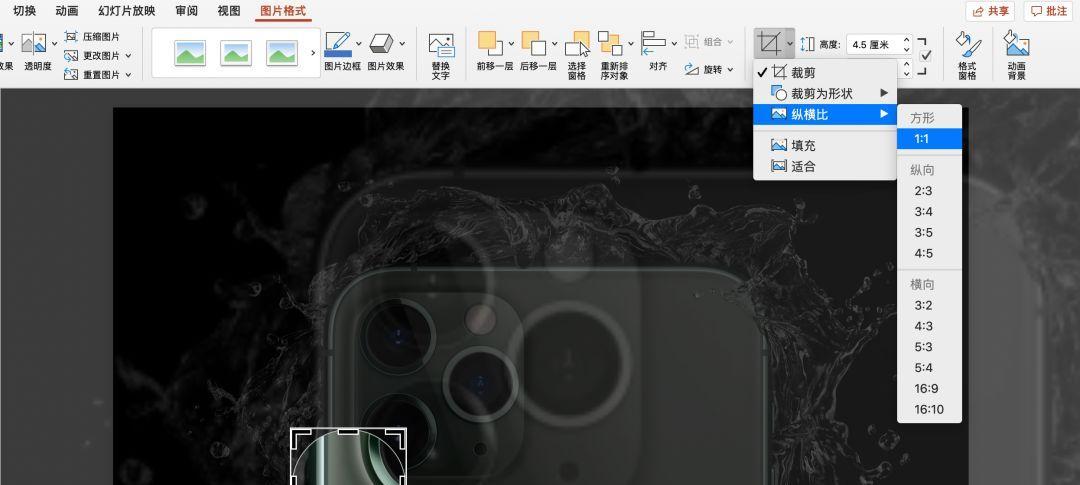Image resolution: width=1080 pixels, height=485 pixels.
Task: Open 格式窗格 format pane
Action: pos(967,54)
